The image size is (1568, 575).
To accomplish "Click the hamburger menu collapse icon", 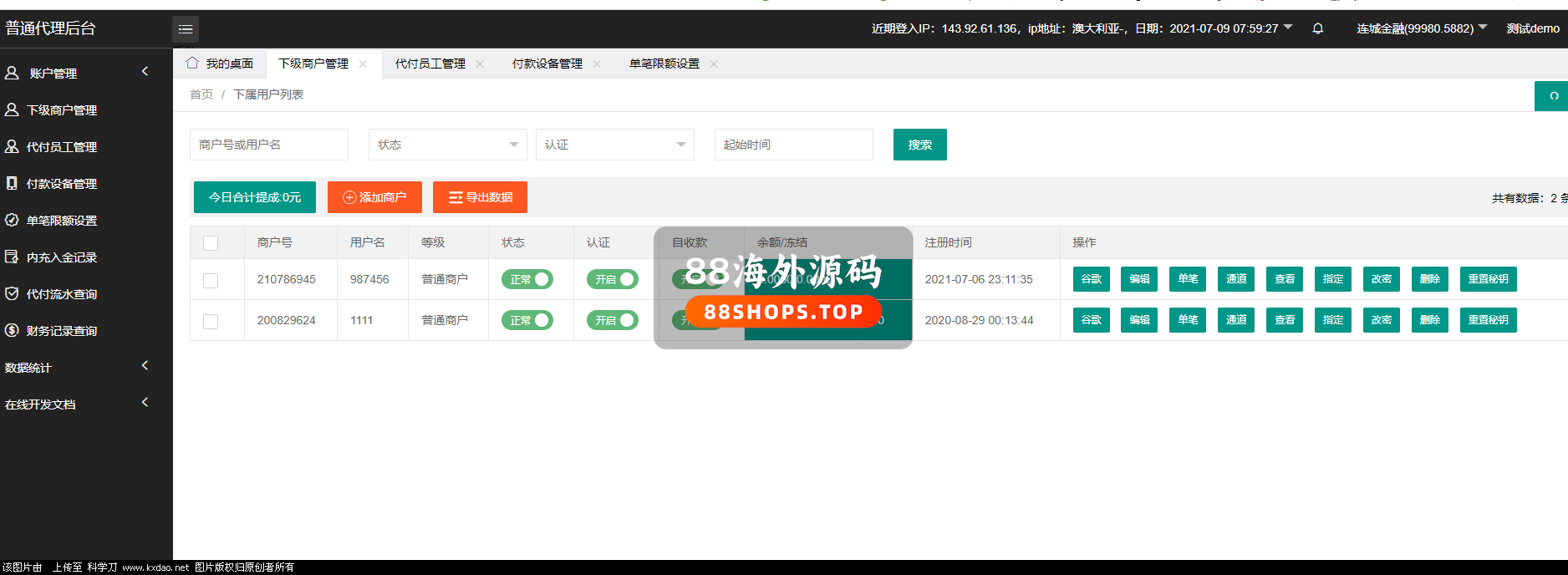I will 186,29.
